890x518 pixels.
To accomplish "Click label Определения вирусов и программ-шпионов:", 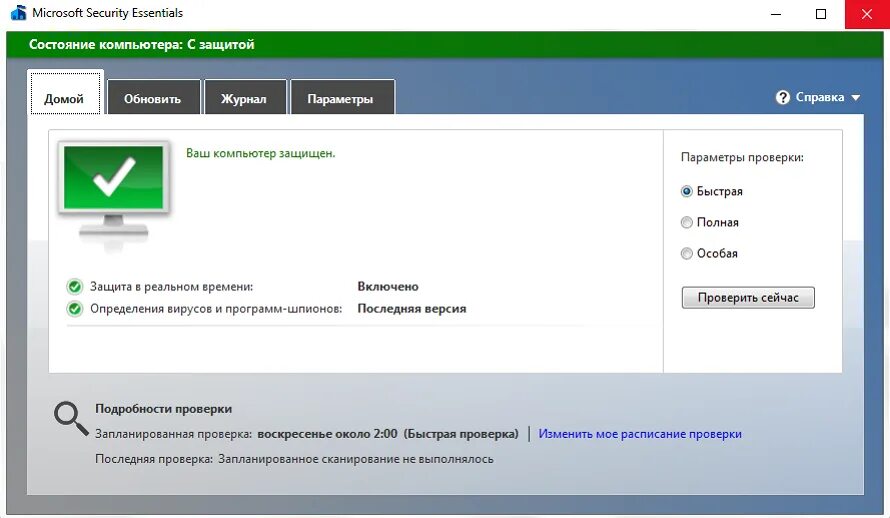I will pyautogui.click(x=216, y=309).
